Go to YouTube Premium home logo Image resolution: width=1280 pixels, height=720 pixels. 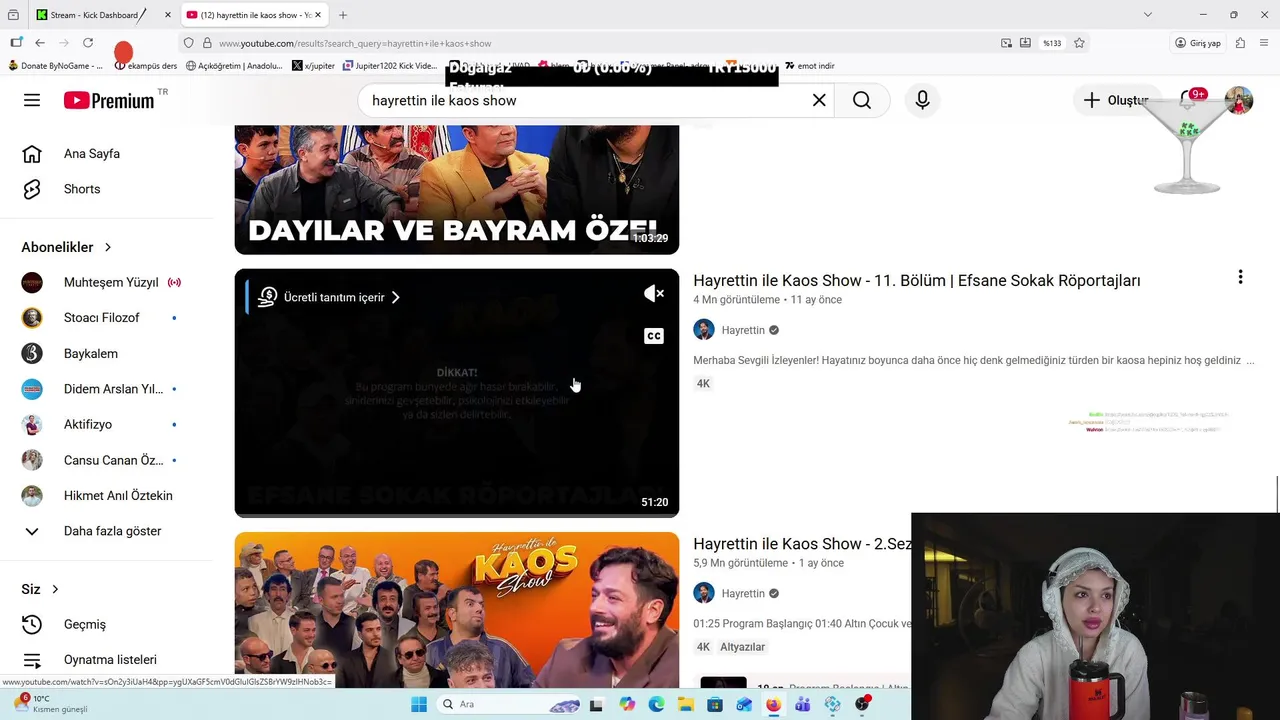point(110,100)
